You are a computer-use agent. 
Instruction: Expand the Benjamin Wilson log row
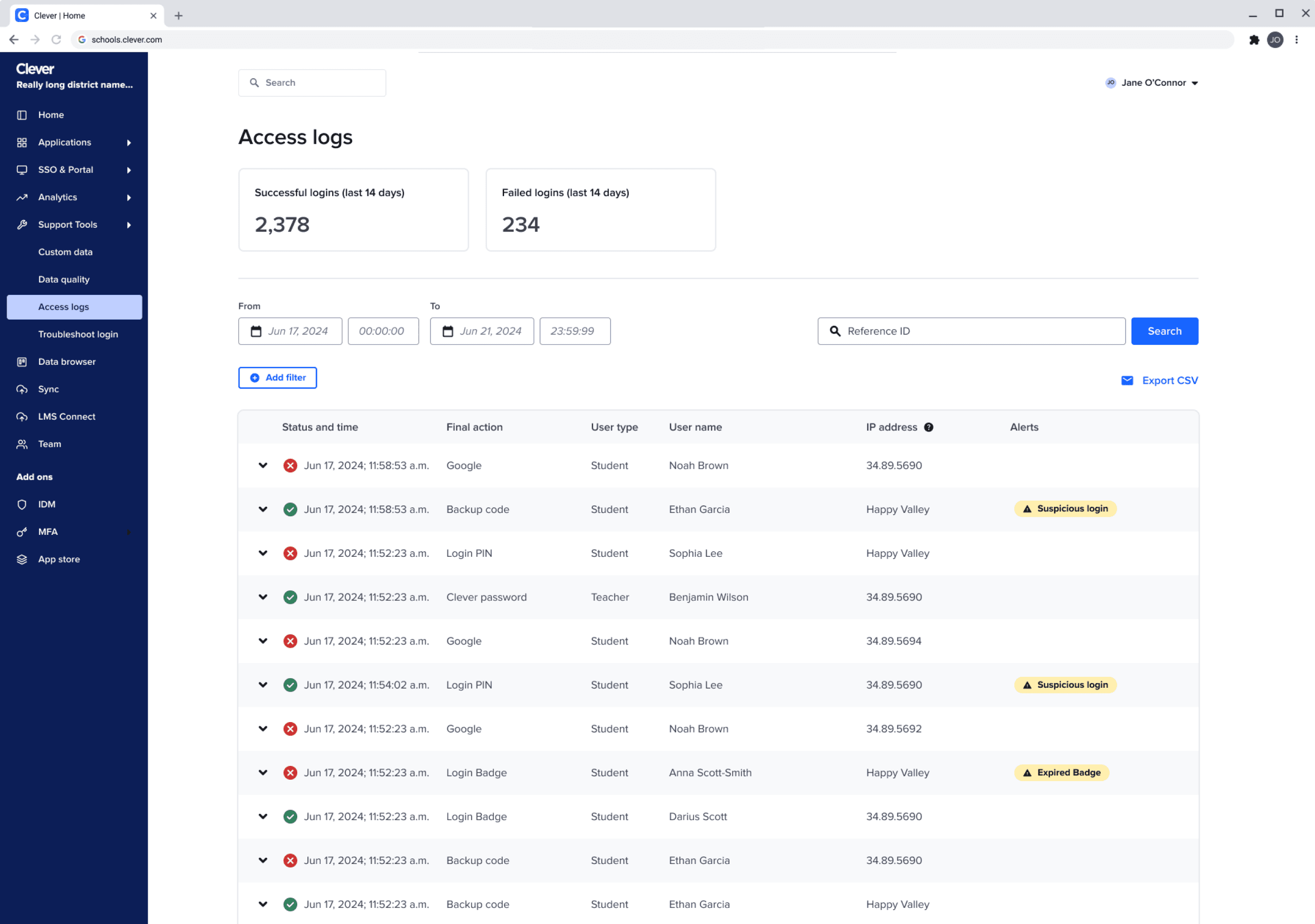[x=263, y=597]
